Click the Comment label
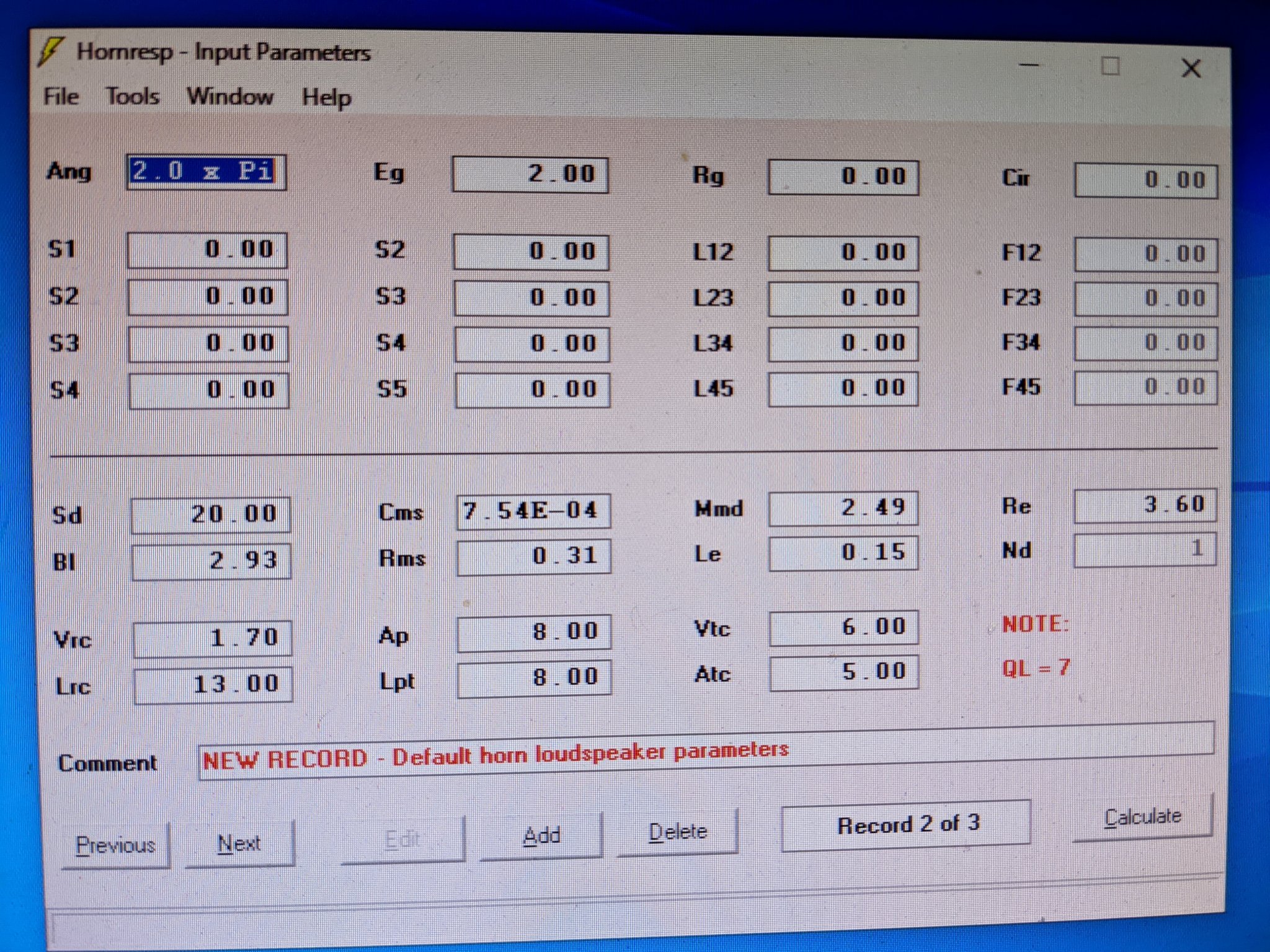Viewport: 1270px width, 952px height. tap(107, 763)
